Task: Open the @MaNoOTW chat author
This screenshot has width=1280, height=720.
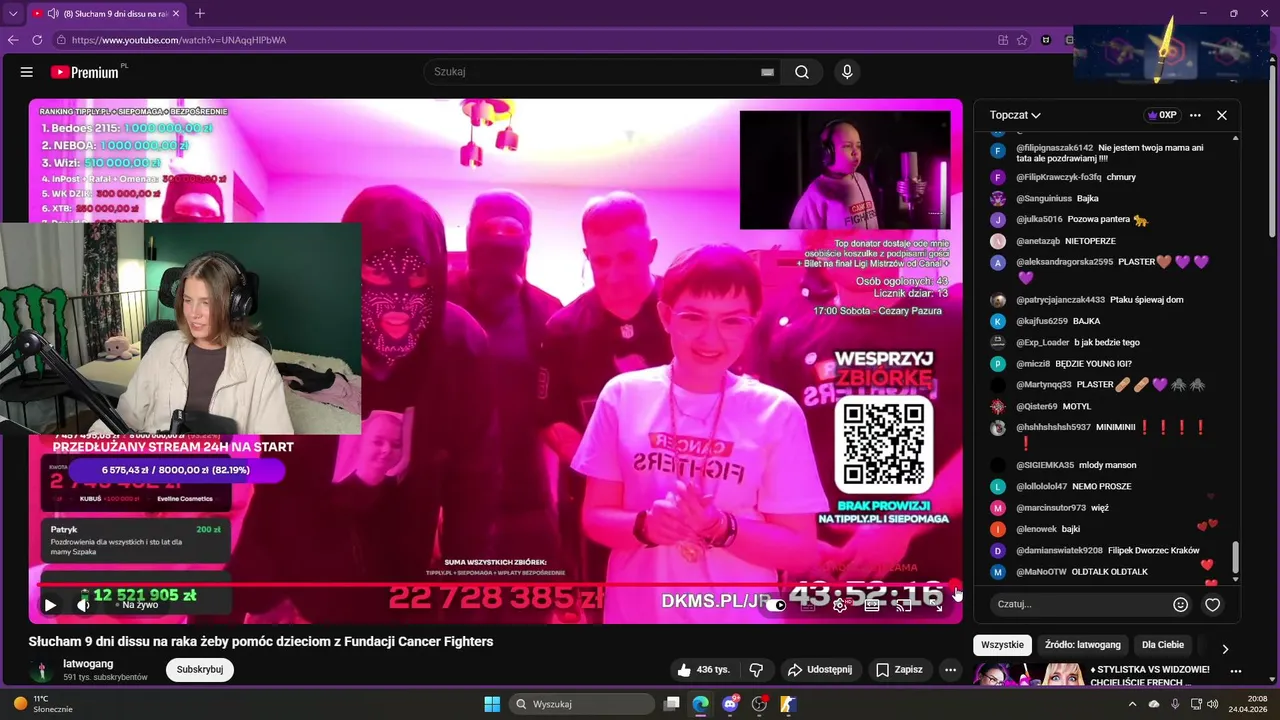Action: click(1041, 572)
